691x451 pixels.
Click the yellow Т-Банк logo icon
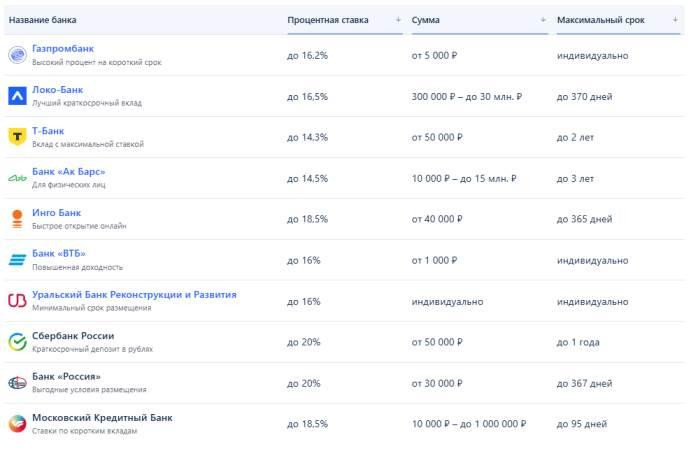17,137
